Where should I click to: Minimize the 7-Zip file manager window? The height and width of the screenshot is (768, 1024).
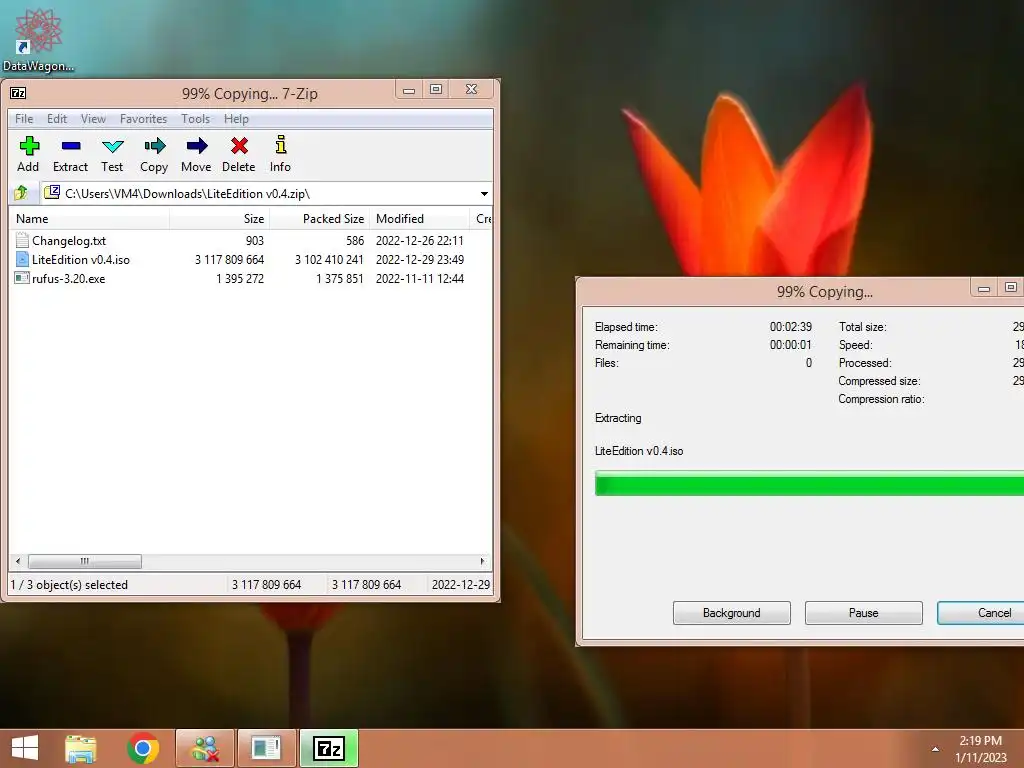[409, 90]
